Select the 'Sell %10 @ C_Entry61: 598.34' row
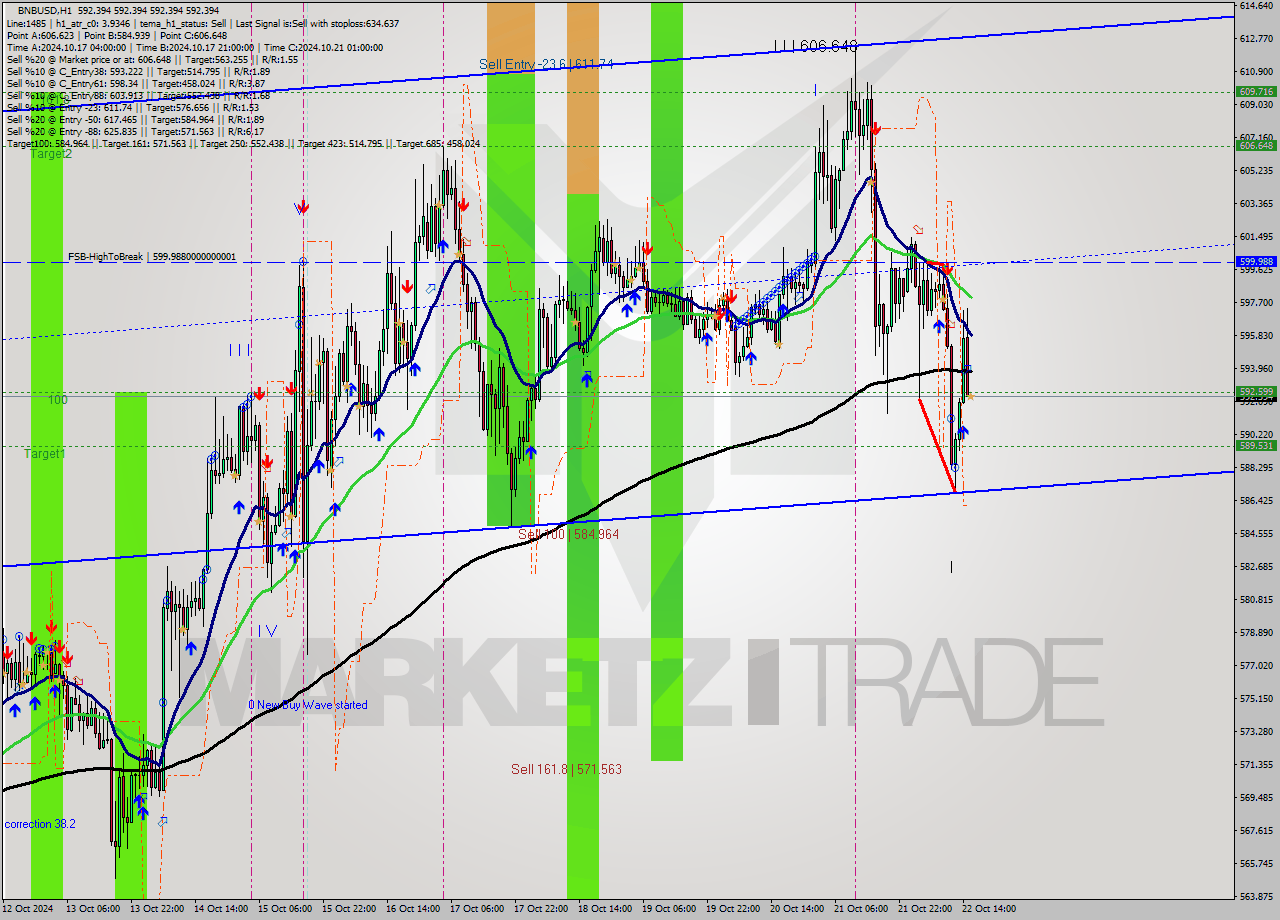 (x=136, y=83)
